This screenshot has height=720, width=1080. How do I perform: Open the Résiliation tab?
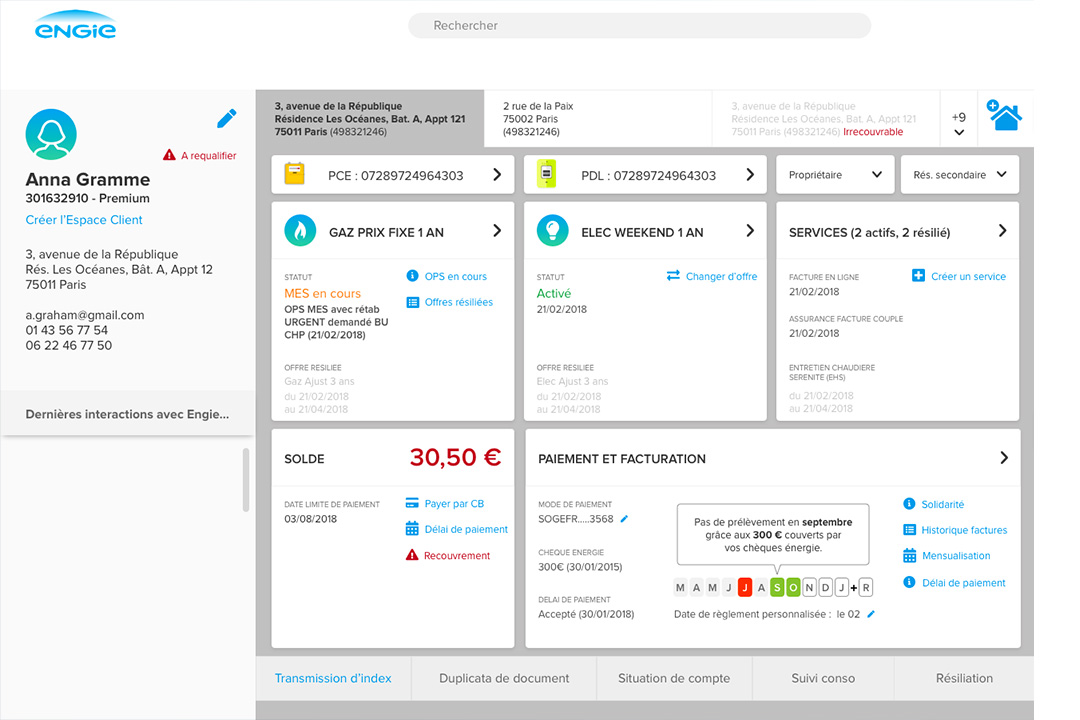coord(964,678)
